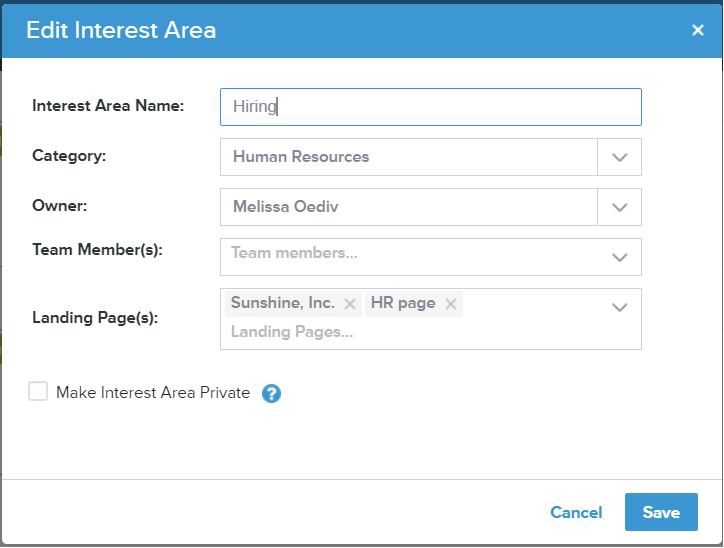Enable the Make Interest Area Private checkbox
724x548 pixels.
click(x=38, y=392)
